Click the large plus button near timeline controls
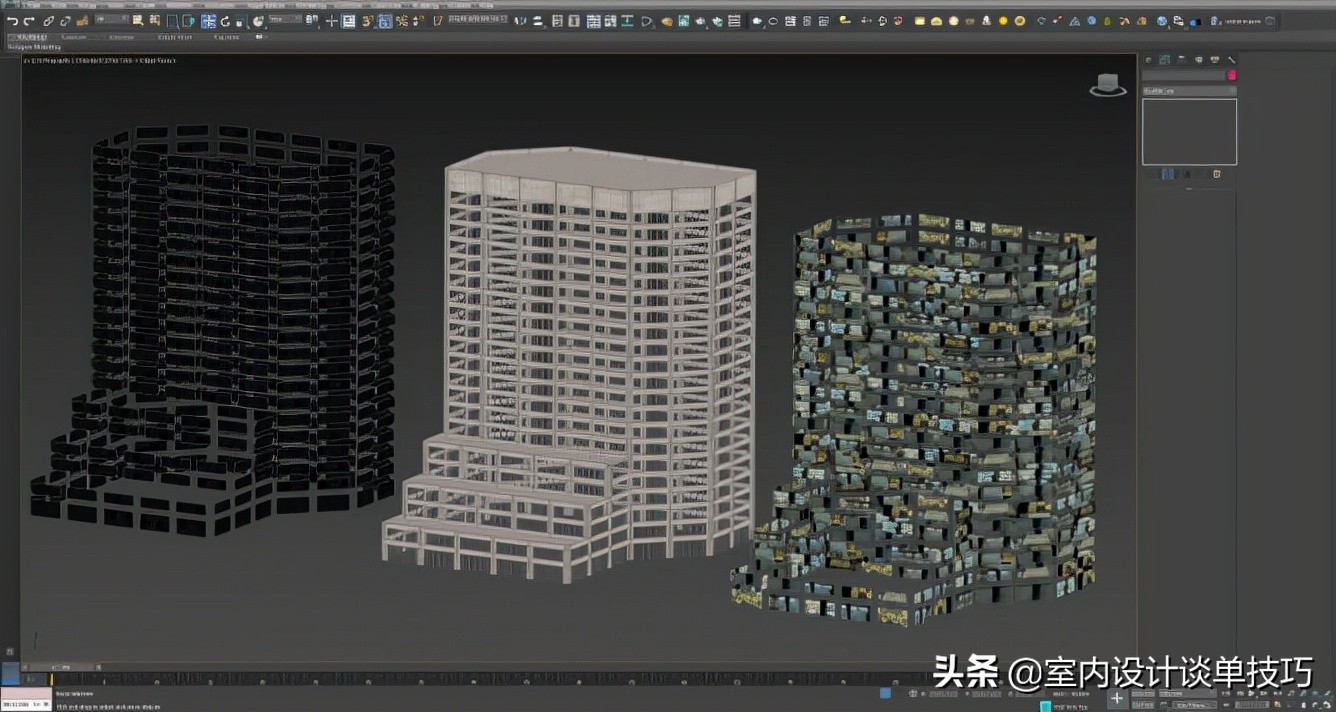This screenshot has height=712, width=1336. pyautogui.click(x=1117, y=698)
